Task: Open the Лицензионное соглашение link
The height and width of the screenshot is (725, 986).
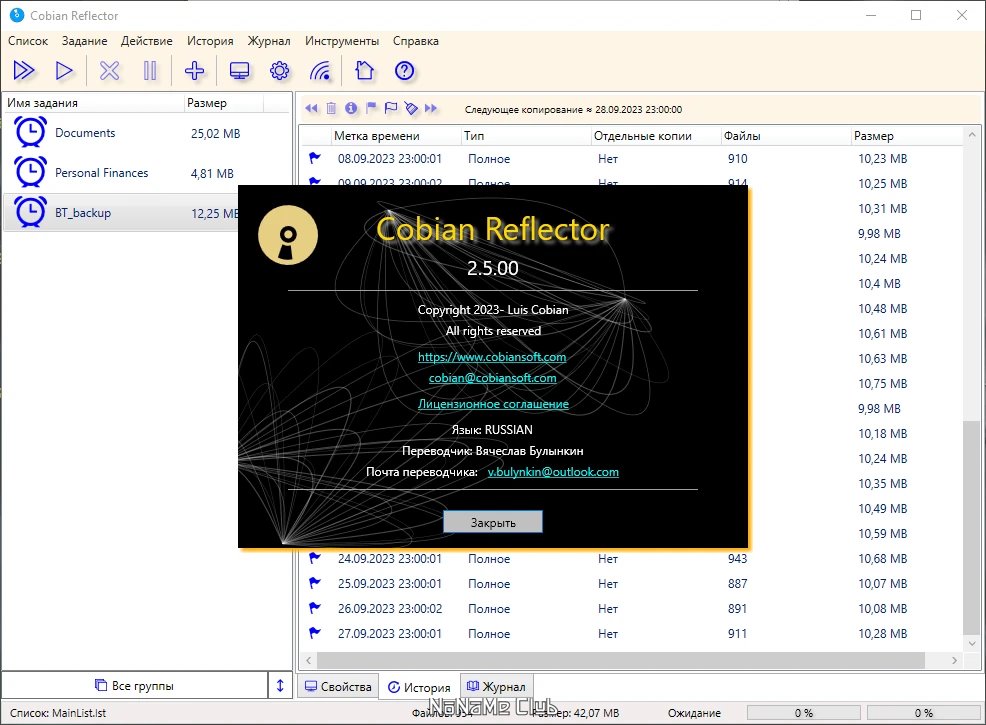Action: [x=493, y=404]
